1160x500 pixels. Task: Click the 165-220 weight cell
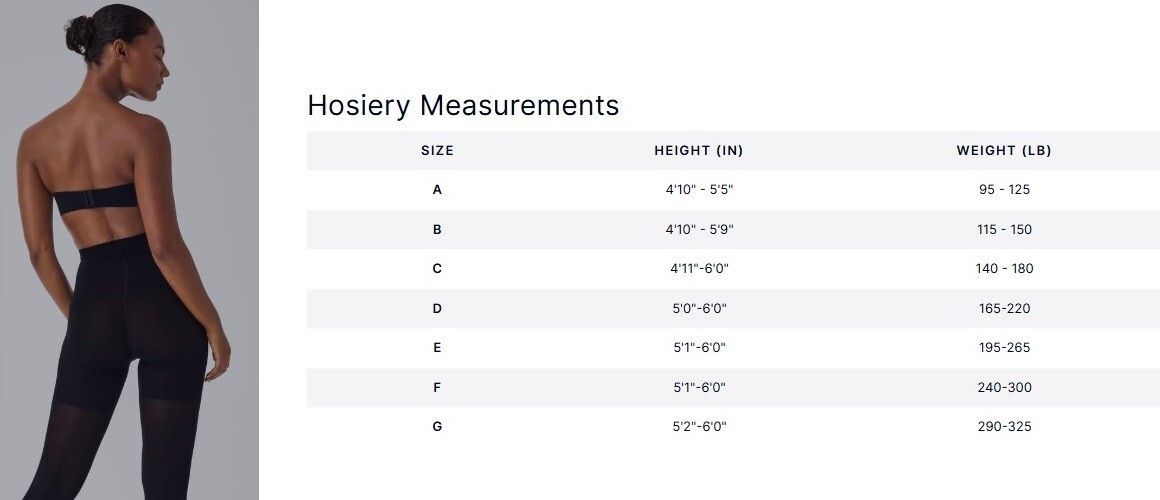pos(1004,308)
